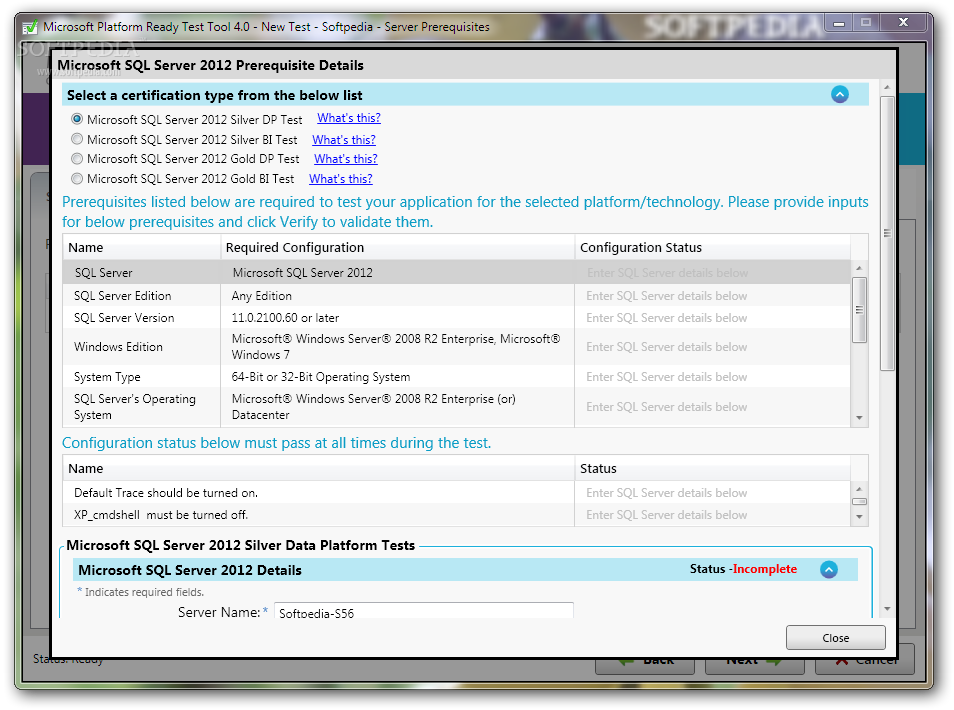Click the Platform Ready Test Tool title bar icon

[x=29, y=27]
